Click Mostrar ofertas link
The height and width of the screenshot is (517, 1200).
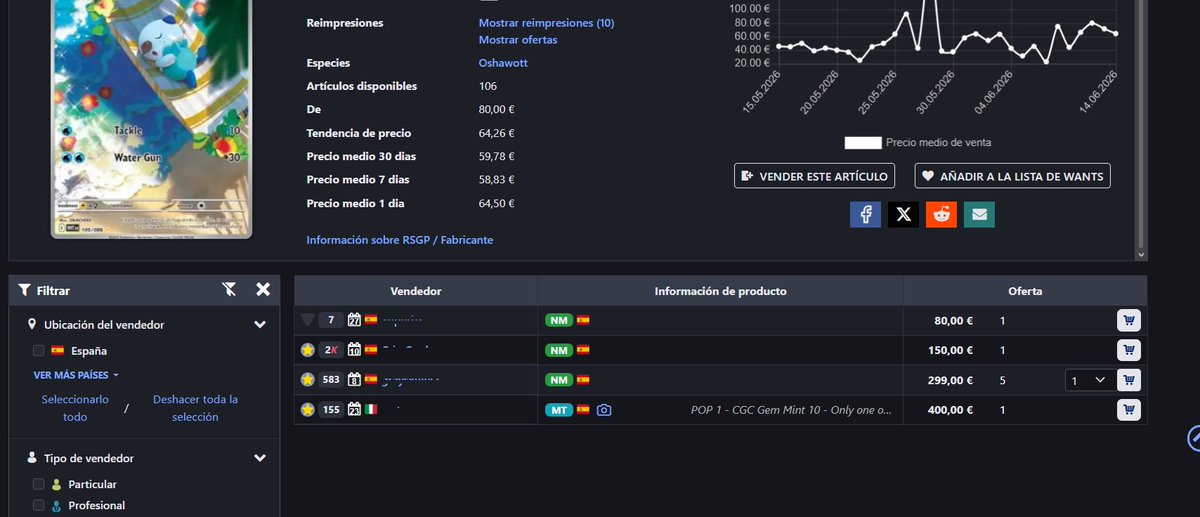[x=518, y=40]
